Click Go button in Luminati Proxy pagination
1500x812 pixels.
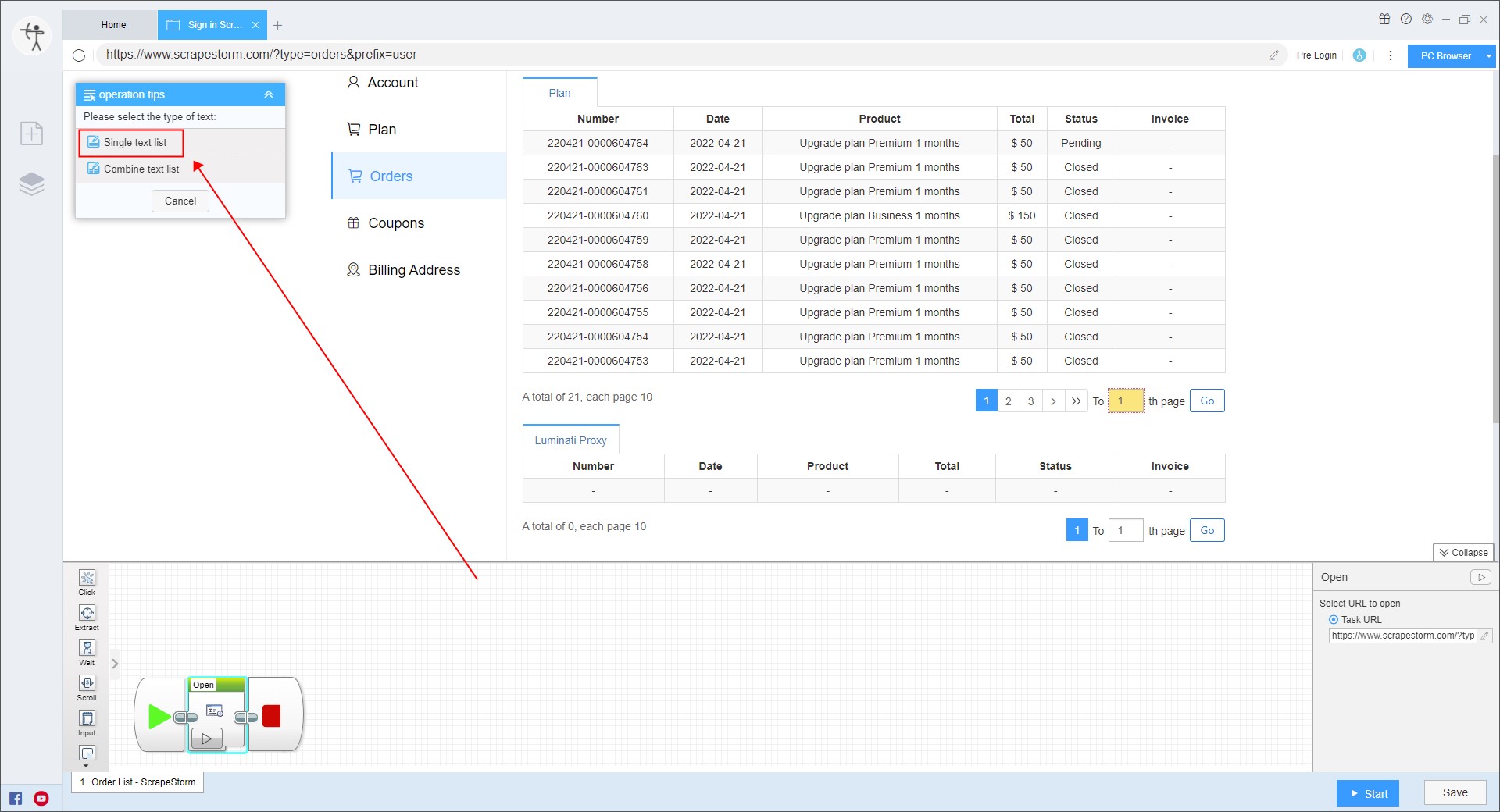(x=1207, y=531)
